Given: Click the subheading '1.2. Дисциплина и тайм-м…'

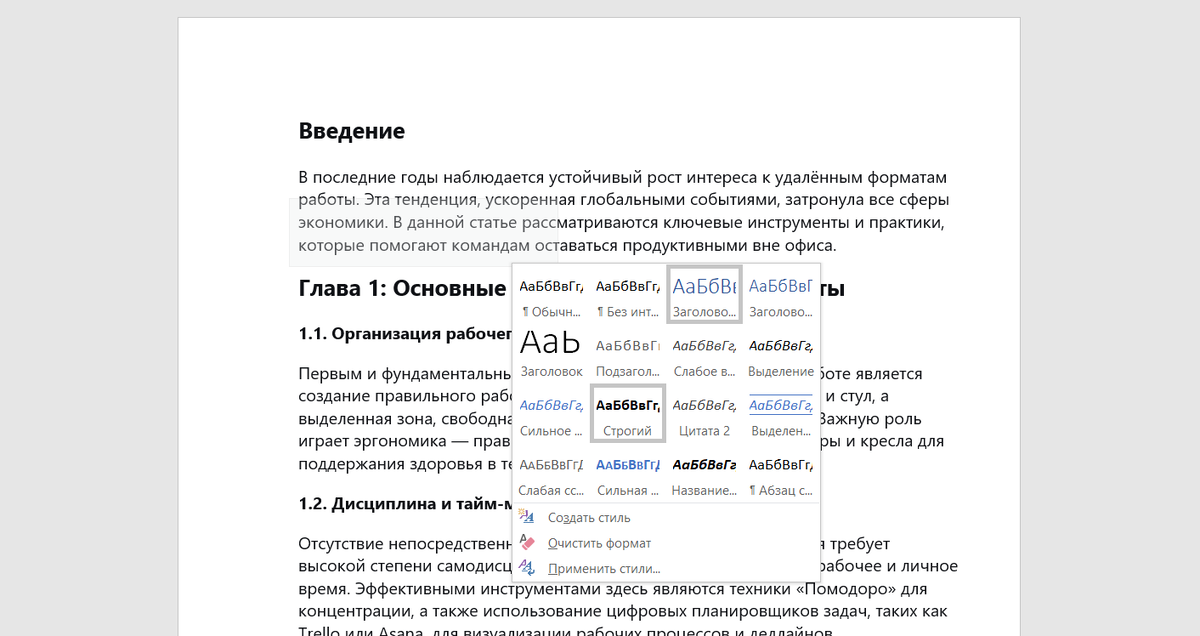Looking at the screenshot, I should click(x=405, y=504).
